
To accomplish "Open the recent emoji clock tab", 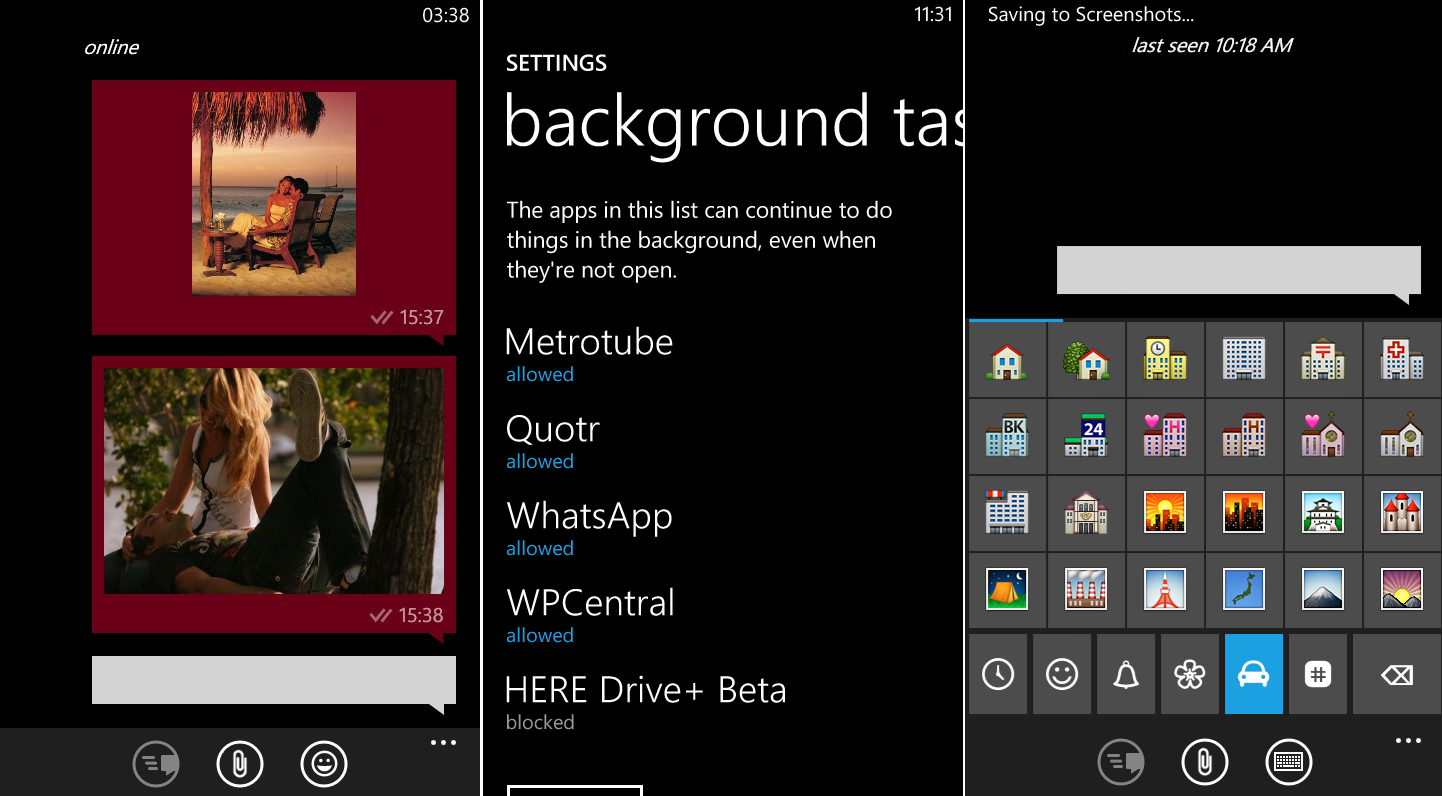I will coord(998,674).
